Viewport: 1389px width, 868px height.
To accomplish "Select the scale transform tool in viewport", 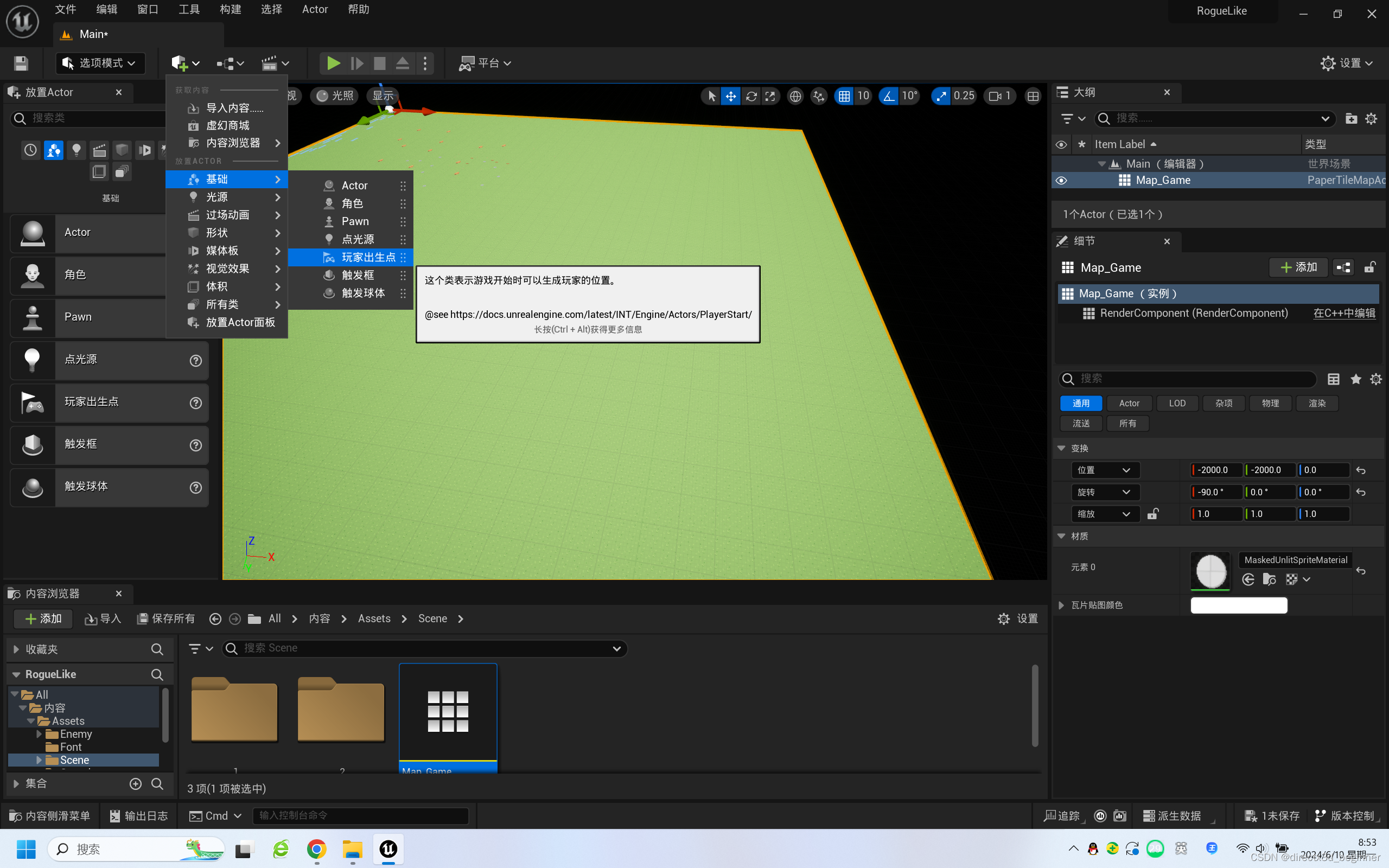I will click(770, 96).
